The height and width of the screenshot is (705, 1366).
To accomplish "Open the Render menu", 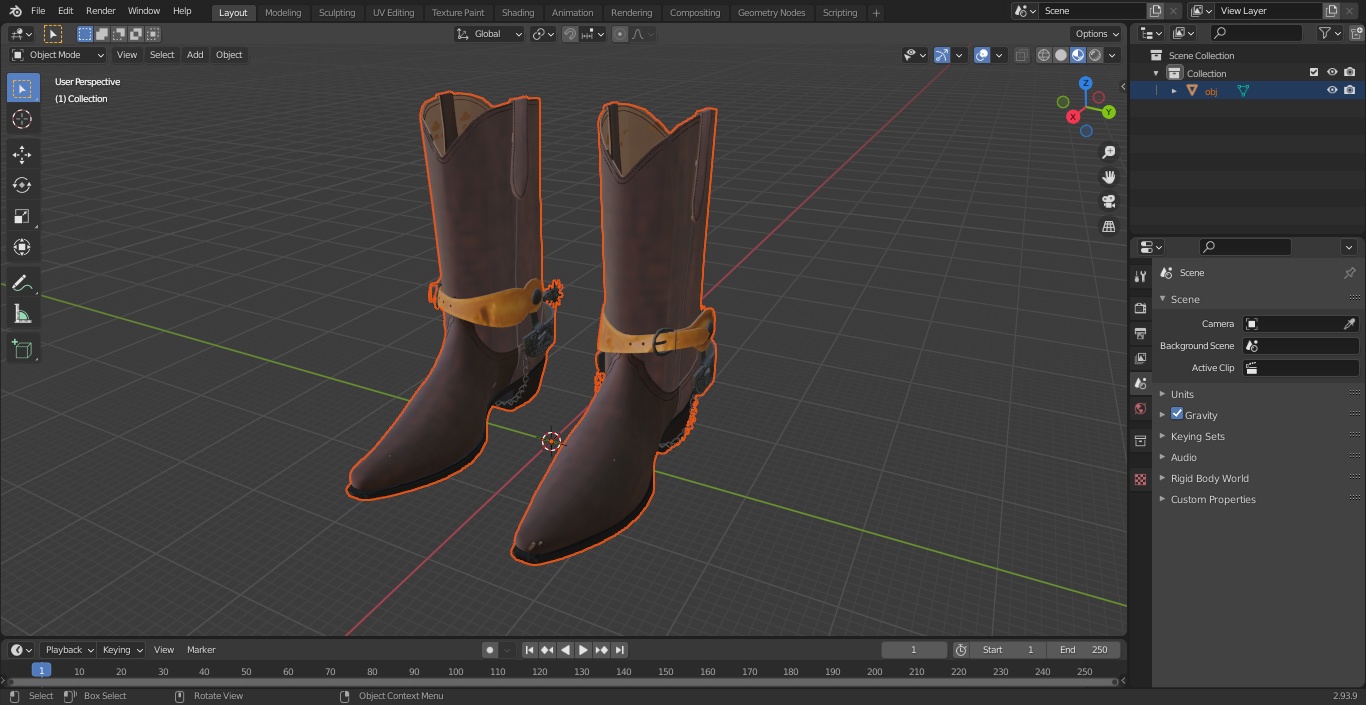I will click(x=100, y=11).
